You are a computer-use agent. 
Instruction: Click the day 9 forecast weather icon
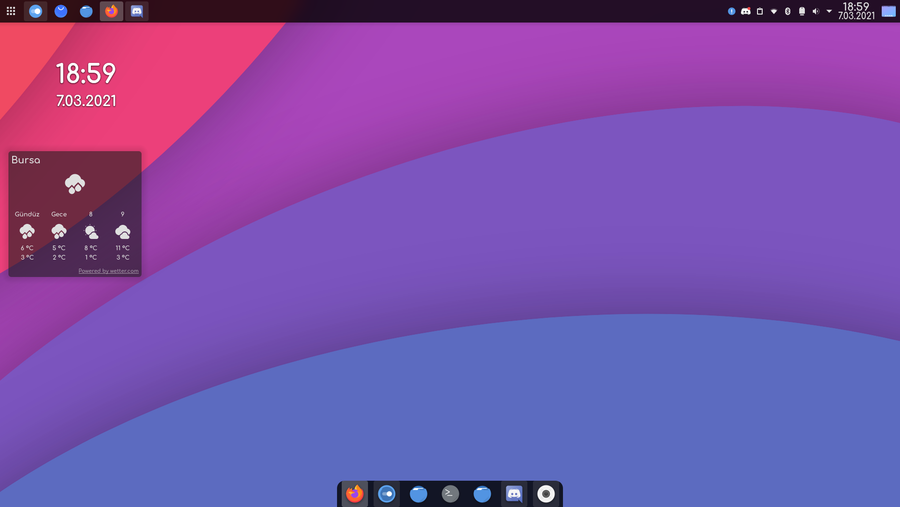tap(123, 232)
